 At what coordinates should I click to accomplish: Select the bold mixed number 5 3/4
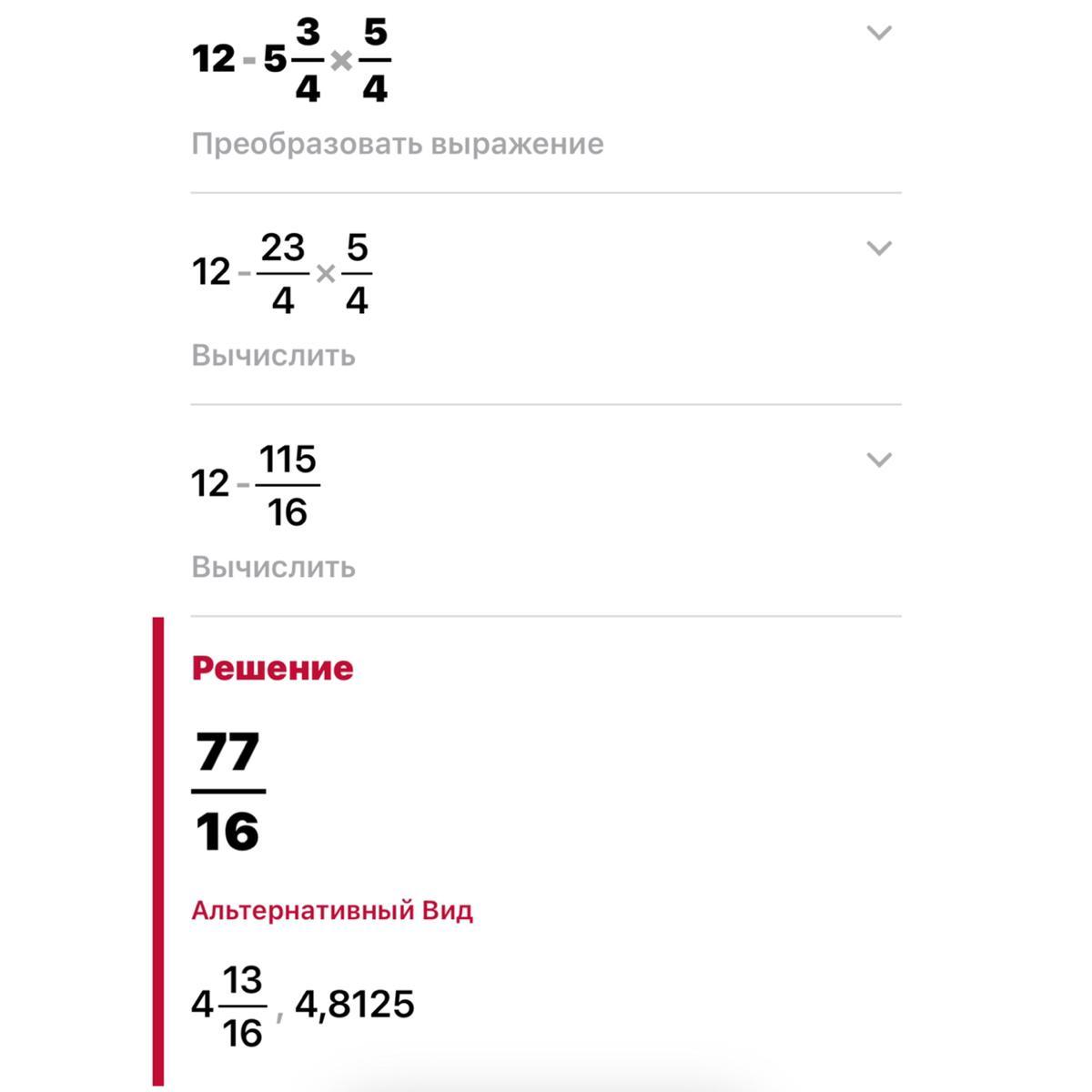[x=293, y=60]
